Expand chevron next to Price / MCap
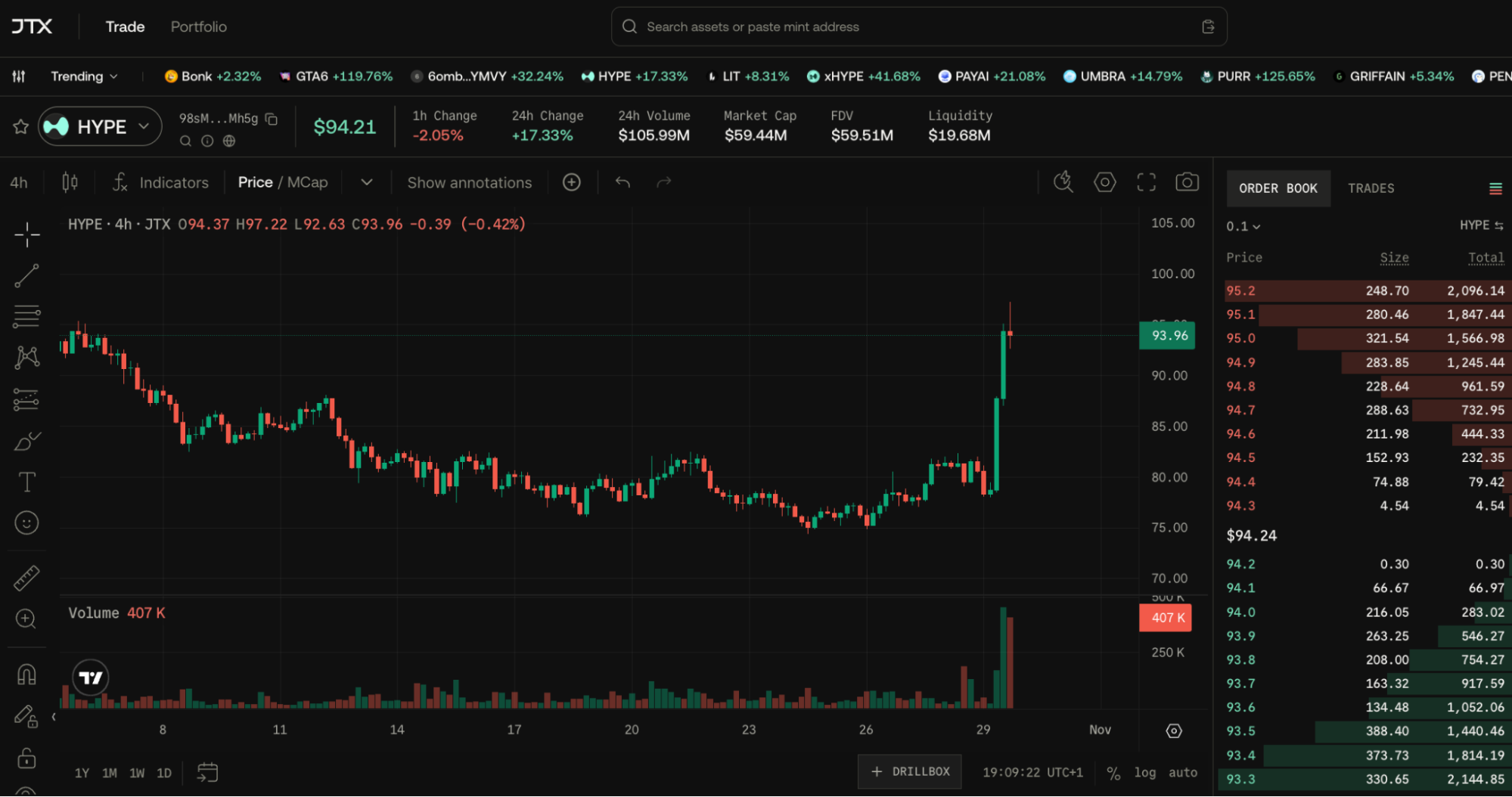The height and width of the screenshot is (797, 1512). click(367, 182)
